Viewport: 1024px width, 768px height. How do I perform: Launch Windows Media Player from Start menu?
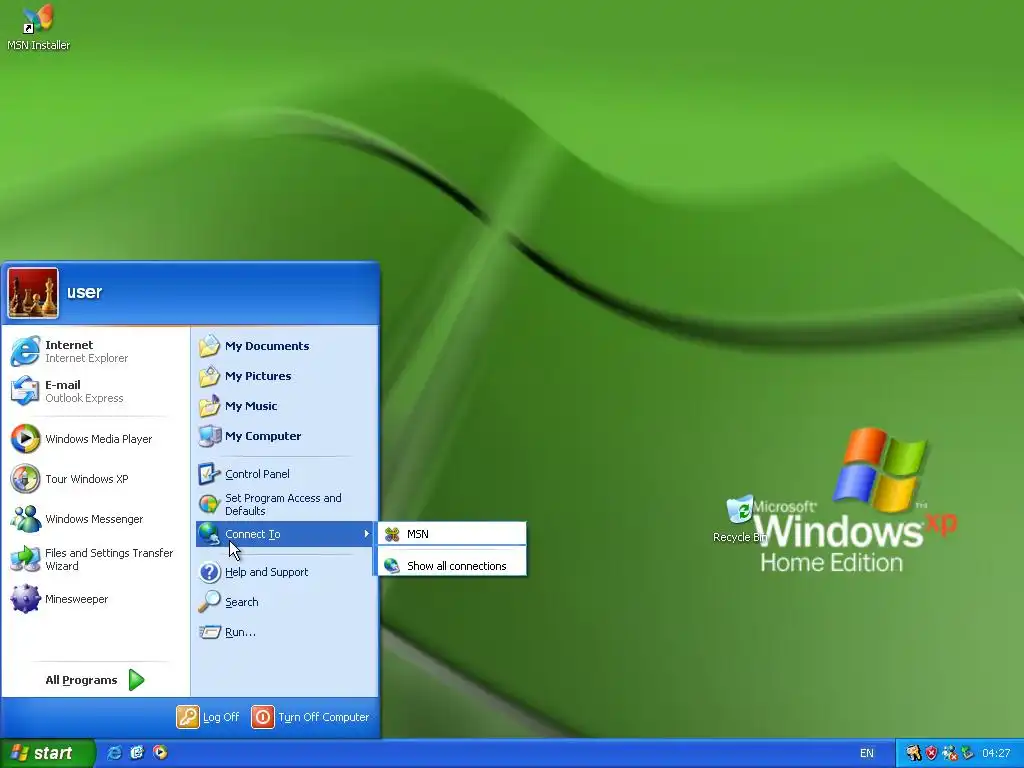pos(95,439)
